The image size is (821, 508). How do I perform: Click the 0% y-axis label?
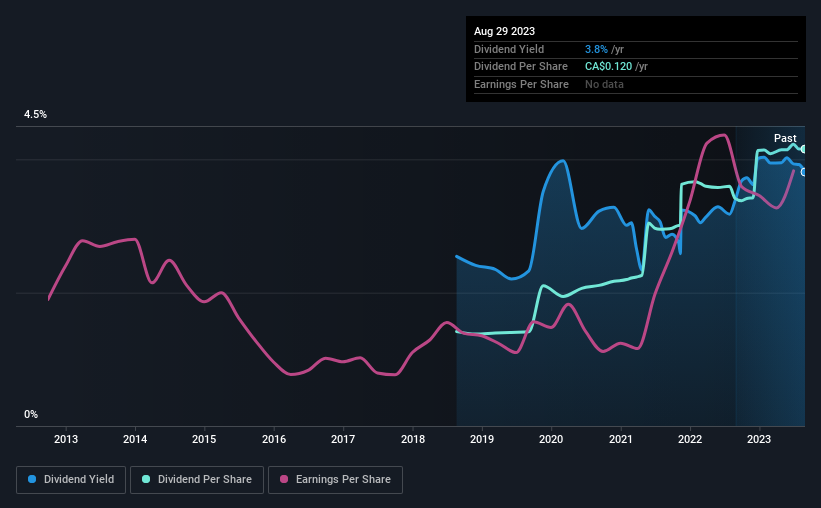31,414
